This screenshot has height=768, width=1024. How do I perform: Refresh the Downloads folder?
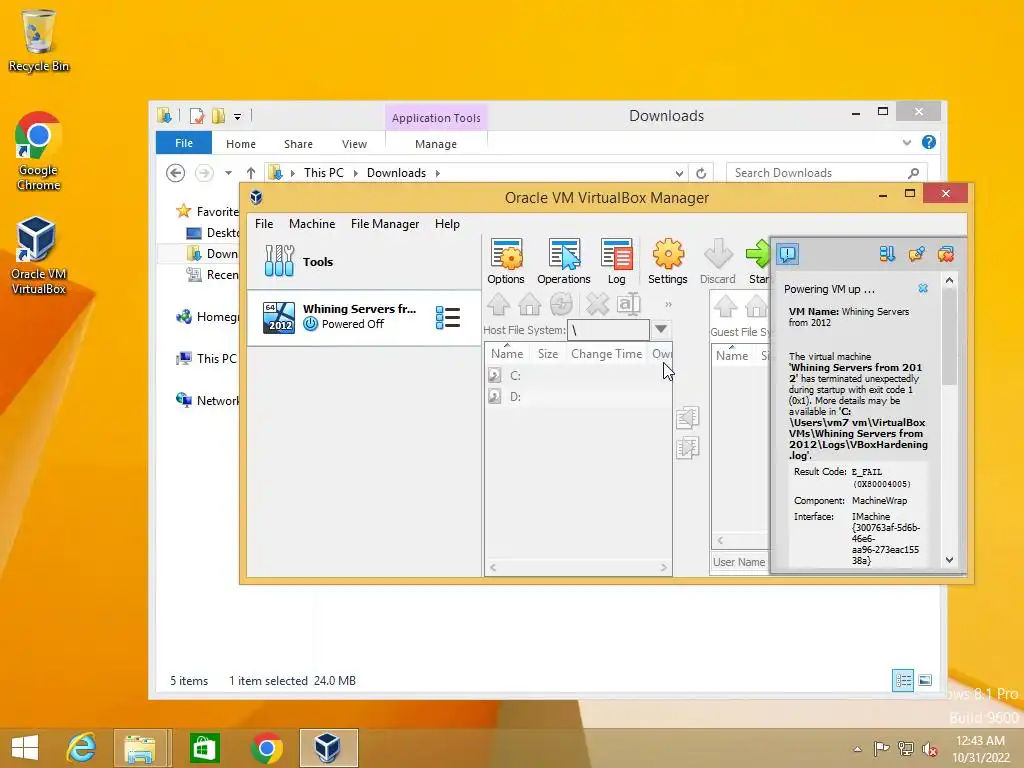pos(701,173)
